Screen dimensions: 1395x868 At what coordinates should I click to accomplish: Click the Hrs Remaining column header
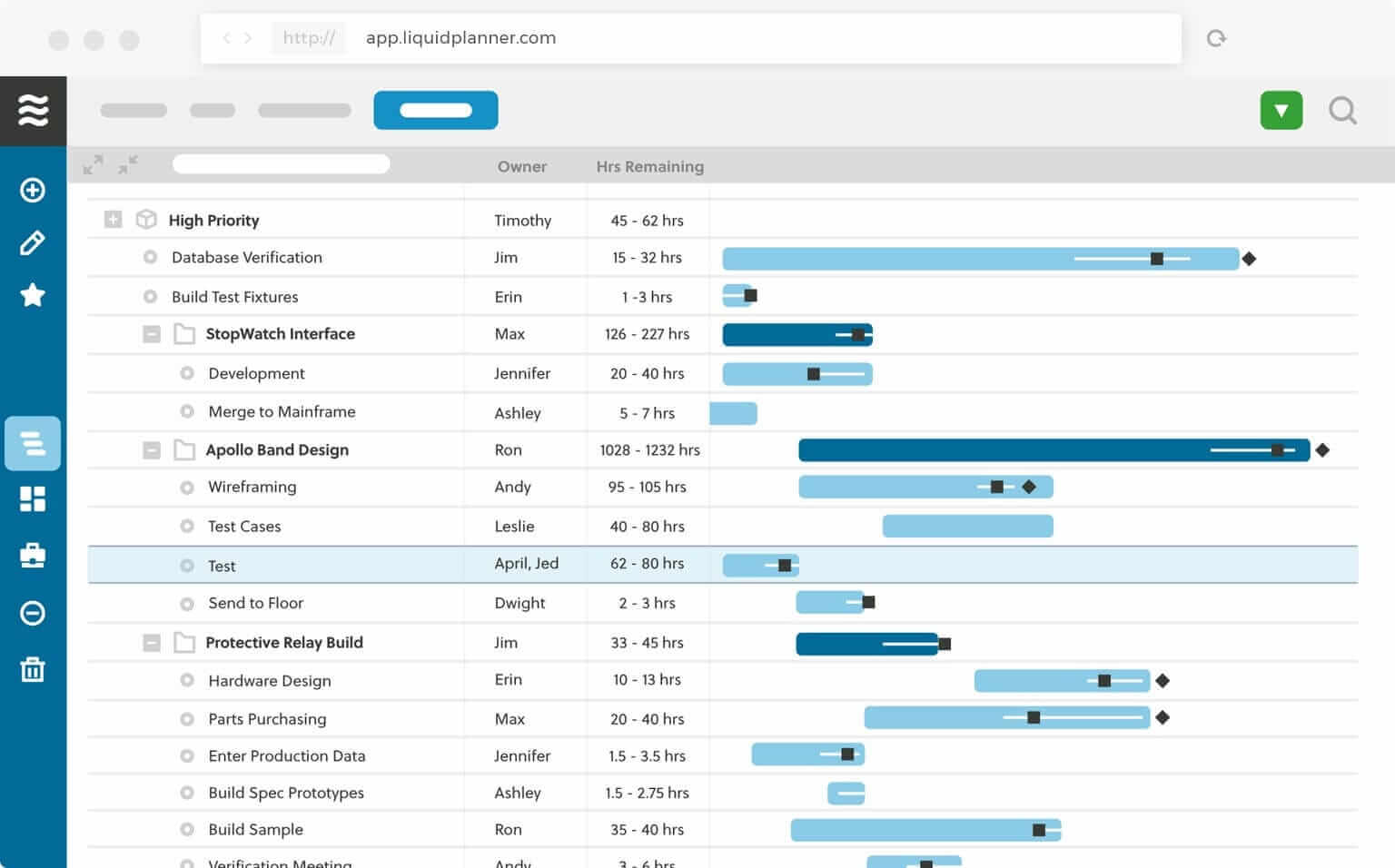(649, 166)
